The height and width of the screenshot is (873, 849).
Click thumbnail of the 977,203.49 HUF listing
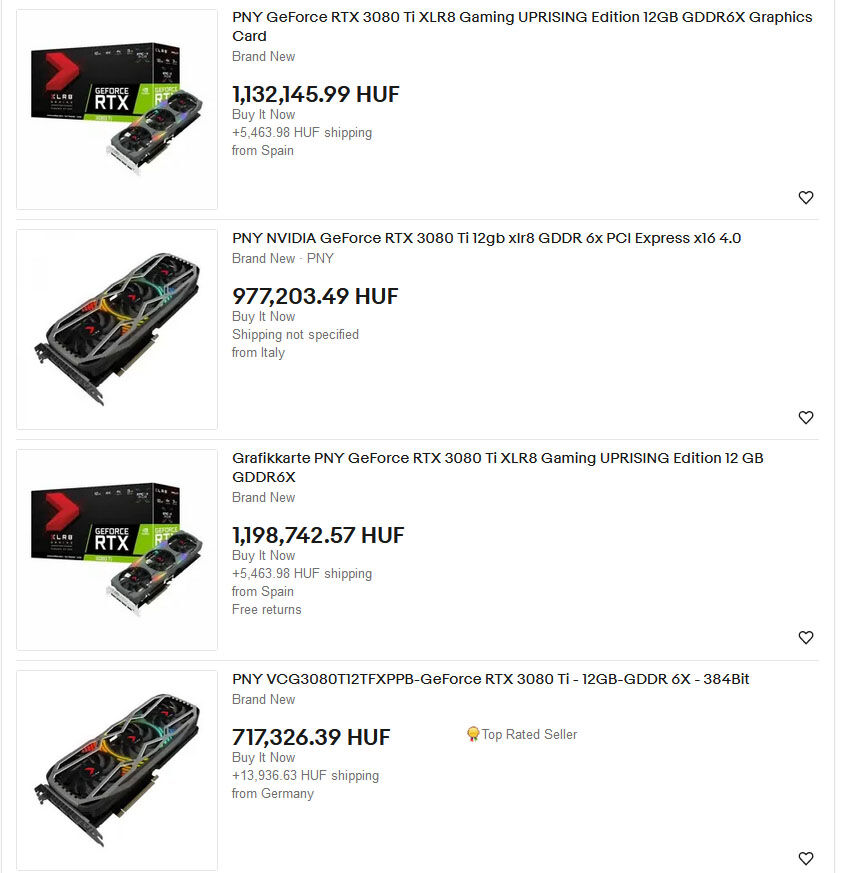[117, 330]
